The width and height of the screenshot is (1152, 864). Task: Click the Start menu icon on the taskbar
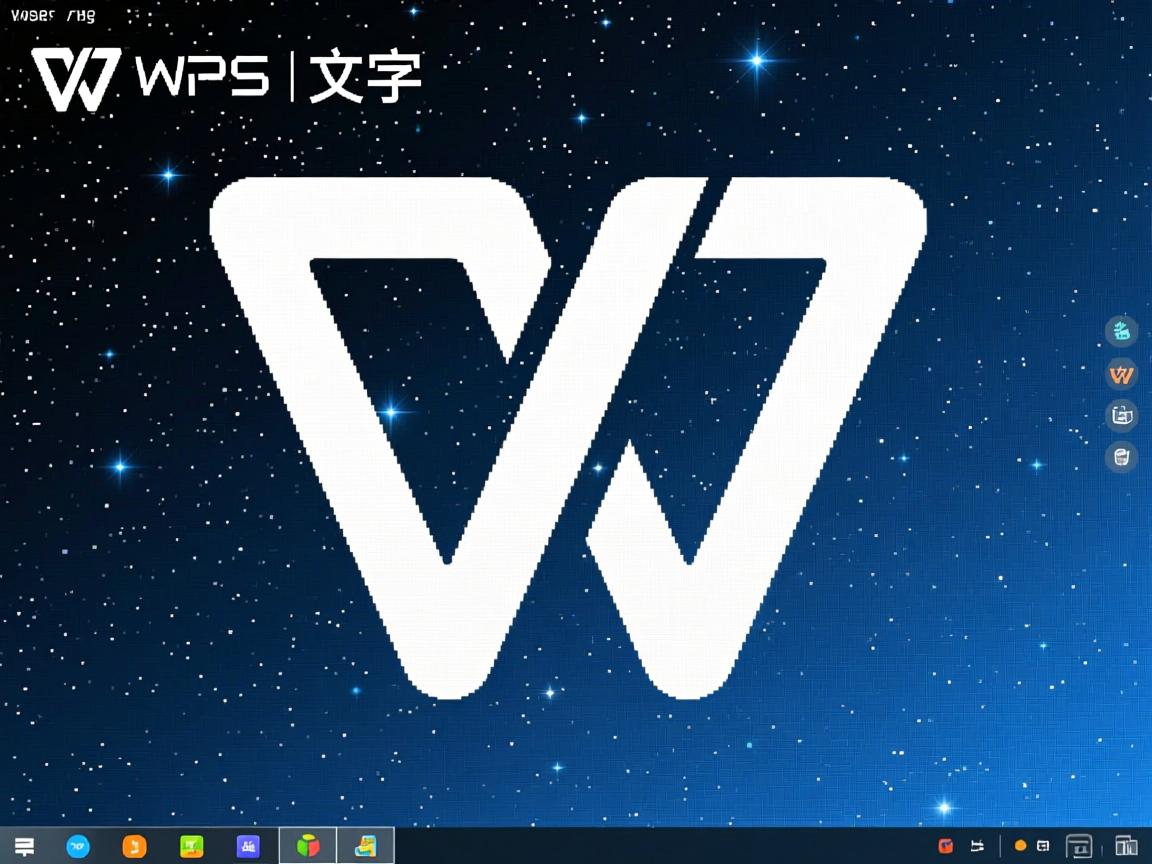[x=24, y=847]
